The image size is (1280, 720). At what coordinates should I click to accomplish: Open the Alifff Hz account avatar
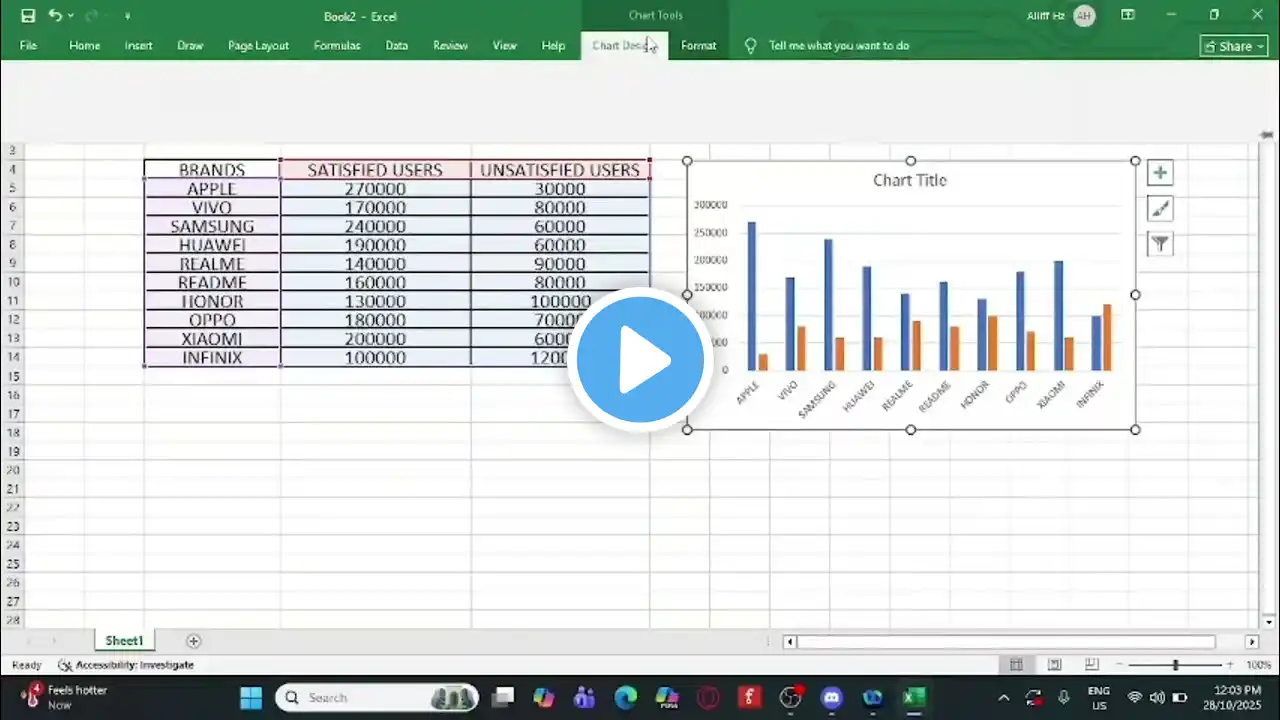point(1083,15)
